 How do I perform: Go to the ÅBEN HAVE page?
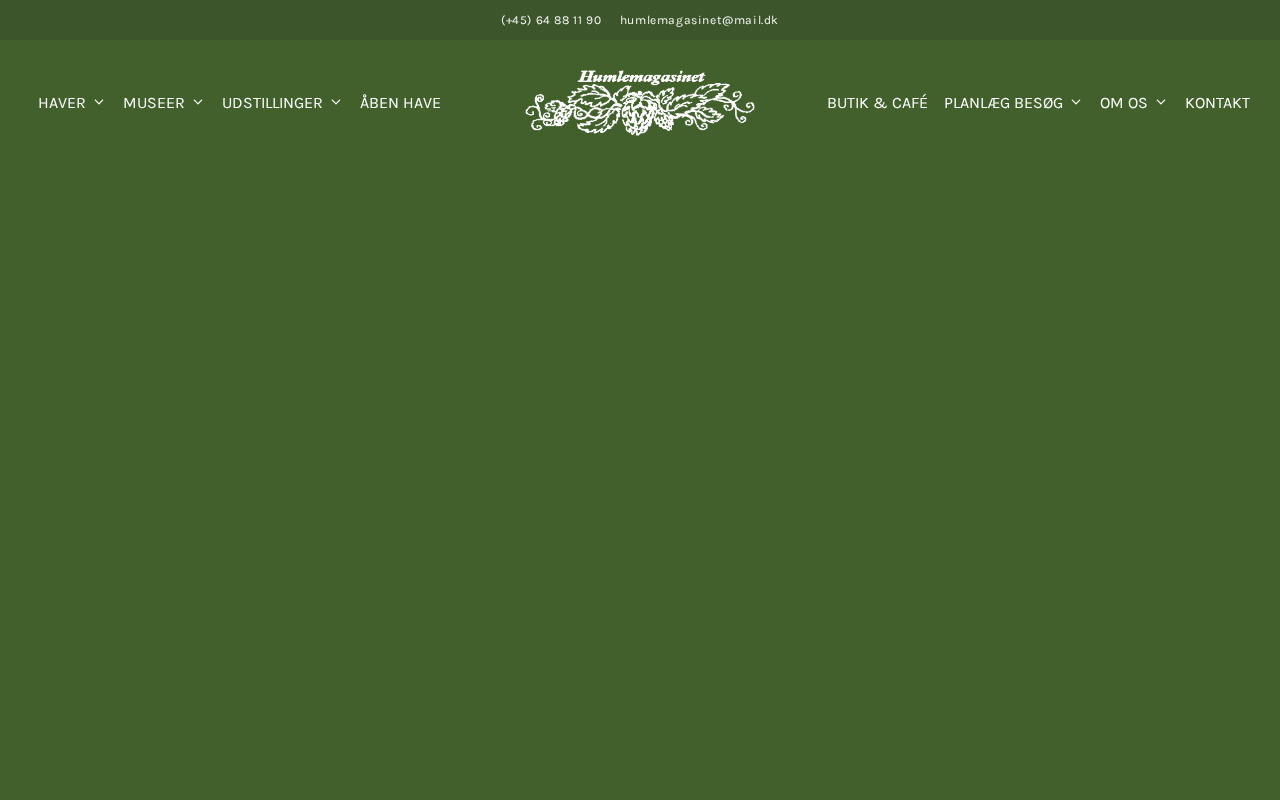(x=400, y=103)
